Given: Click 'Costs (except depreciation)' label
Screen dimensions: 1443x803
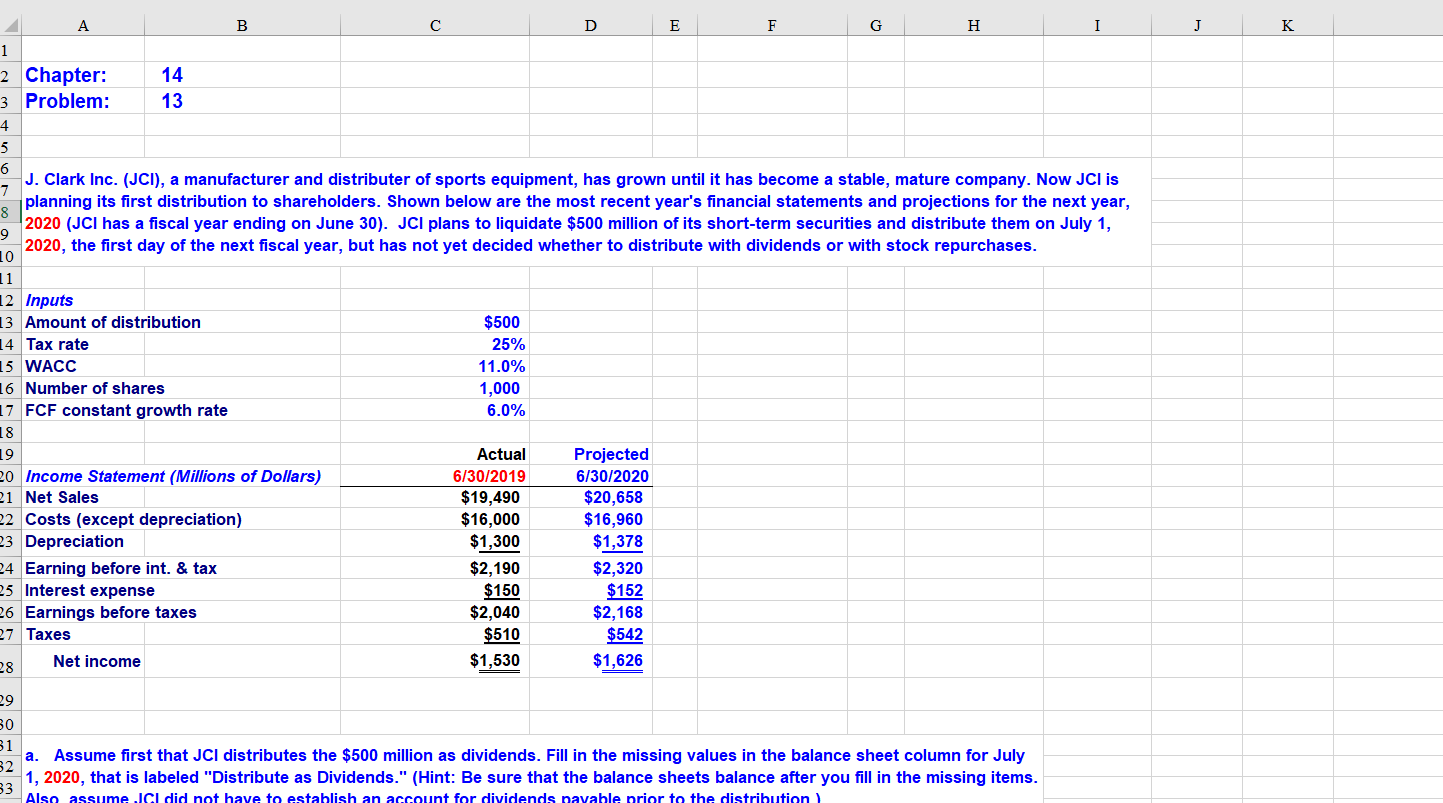Looking at the screenshot, I should [133, 519].
